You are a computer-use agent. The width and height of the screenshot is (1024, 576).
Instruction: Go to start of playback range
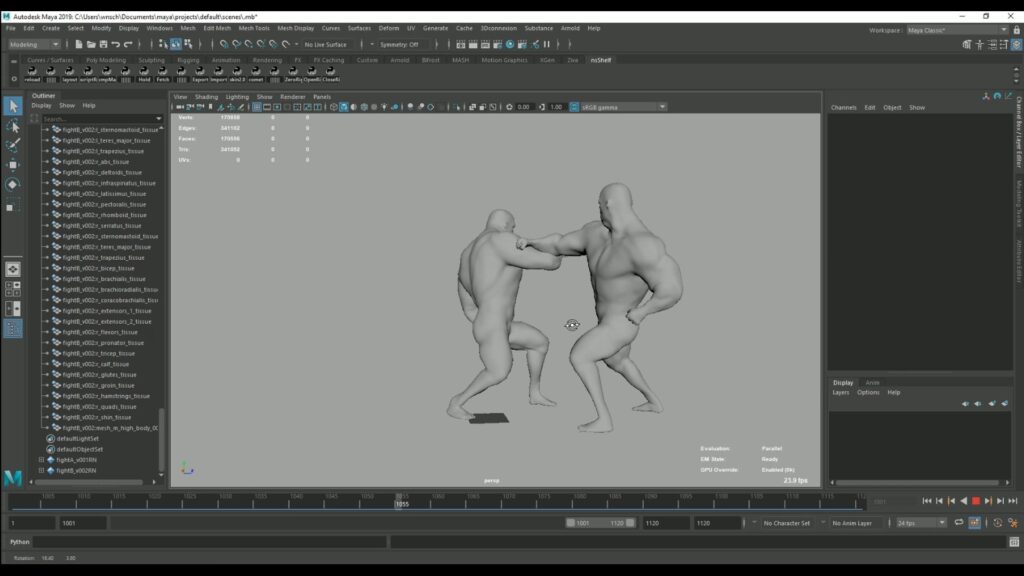pyautogui.click(x=927, y=501)
